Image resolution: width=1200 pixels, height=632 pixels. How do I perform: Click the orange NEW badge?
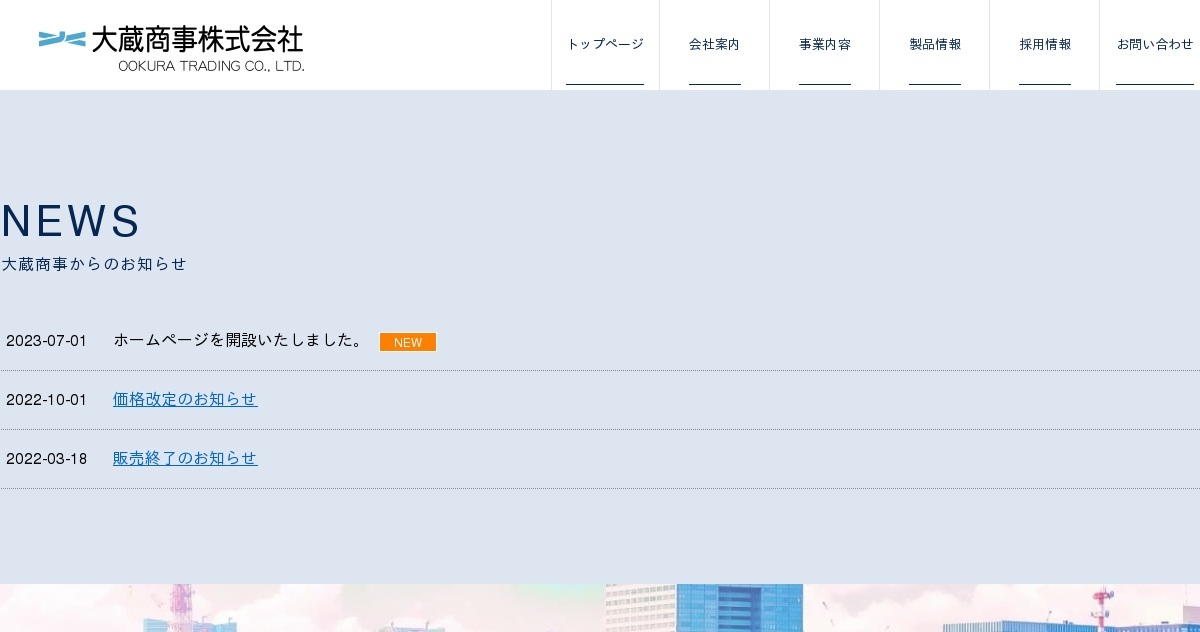[408, 342]
